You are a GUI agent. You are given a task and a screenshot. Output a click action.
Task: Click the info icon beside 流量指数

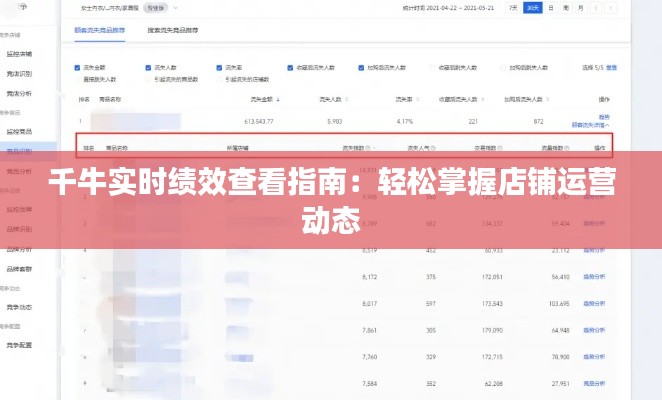(568, 147)
